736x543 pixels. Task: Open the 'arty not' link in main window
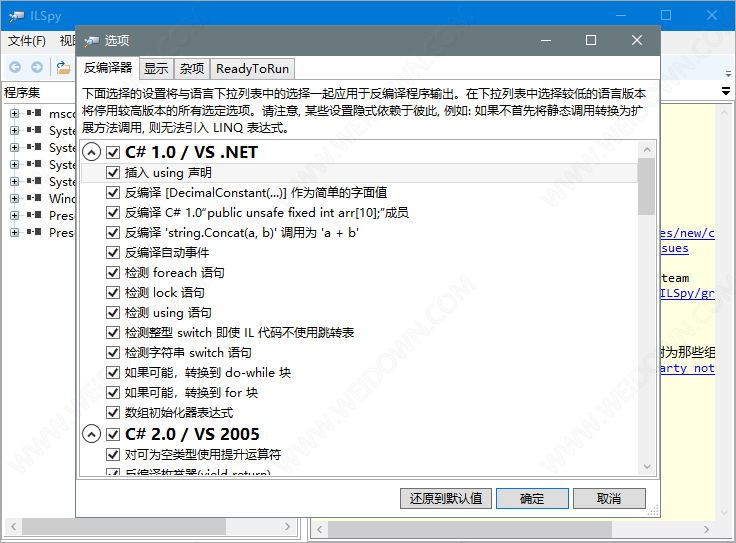pyautogui.click(x=688, y=368)
